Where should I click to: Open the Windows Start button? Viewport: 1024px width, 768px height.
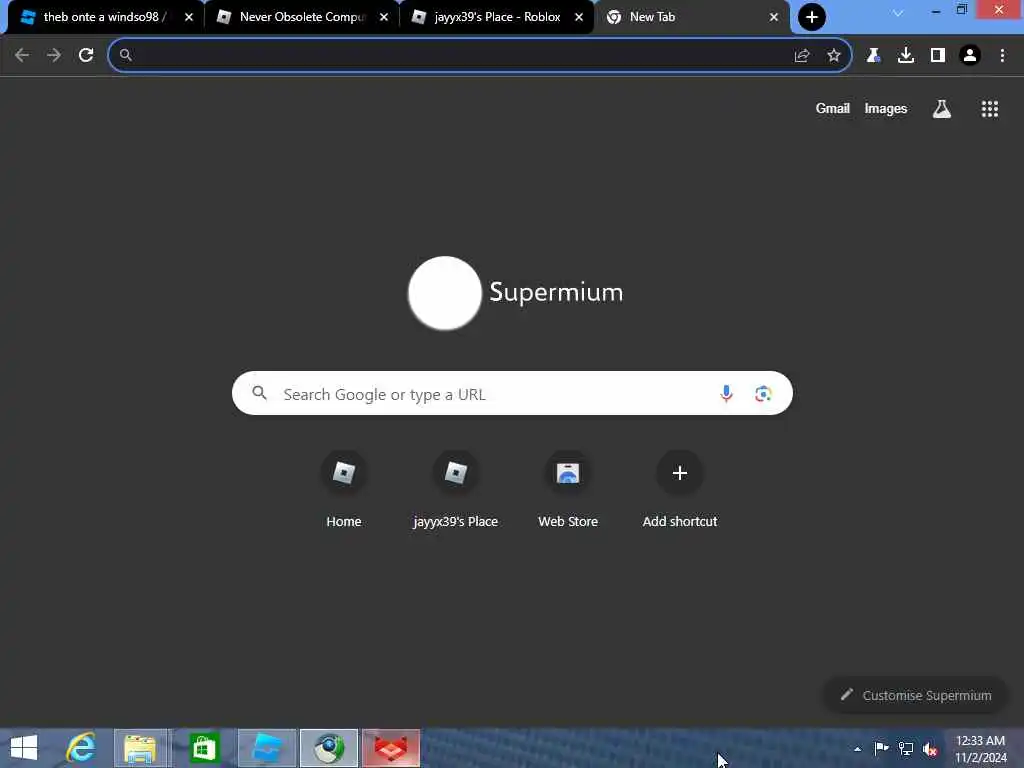click(x=24, y=748)
